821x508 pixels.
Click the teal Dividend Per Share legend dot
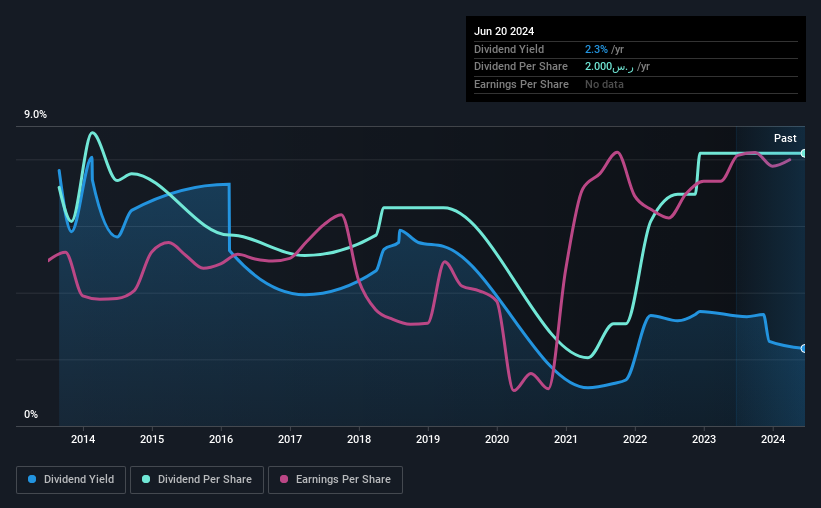pos(146,479)
